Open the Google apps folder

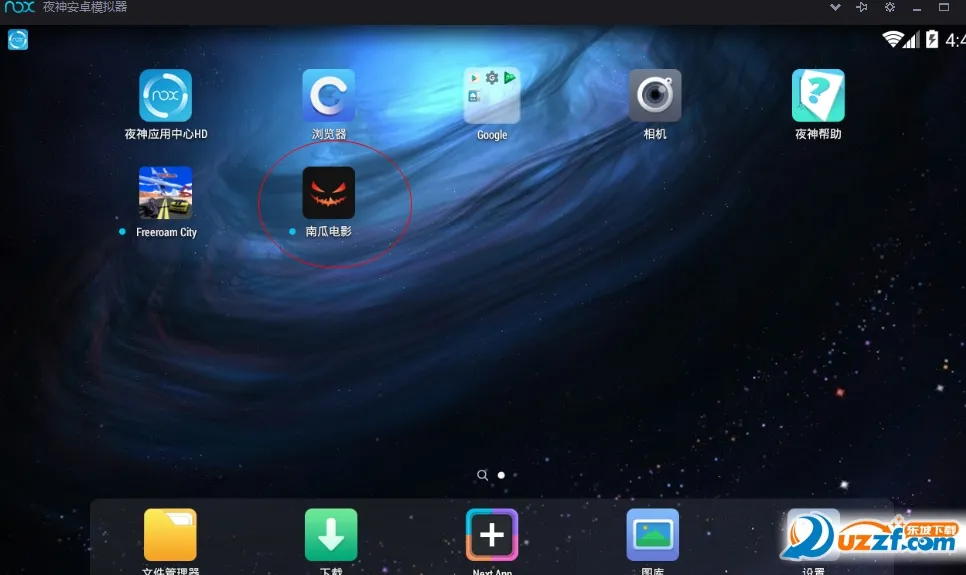(x=491, y=96)
